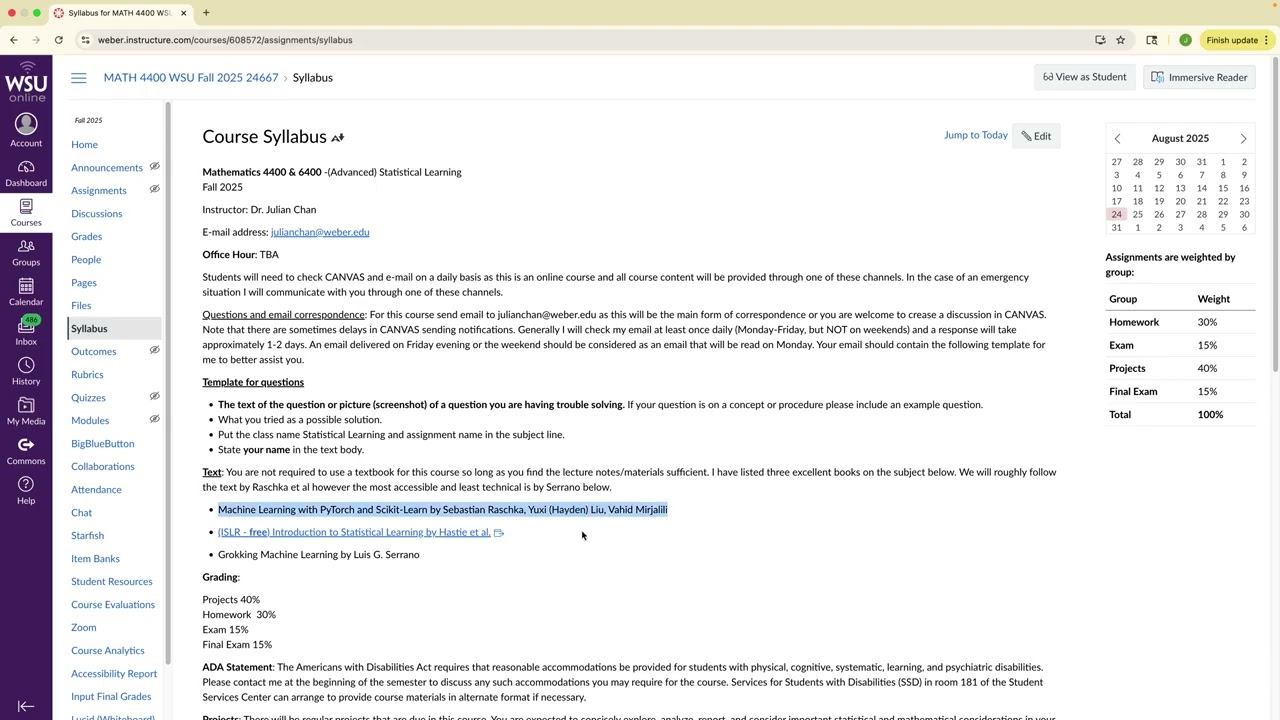Viewport: 1280px width, 720px height.
Task: Open Attendance in course menu
Action: click(96, 490)
